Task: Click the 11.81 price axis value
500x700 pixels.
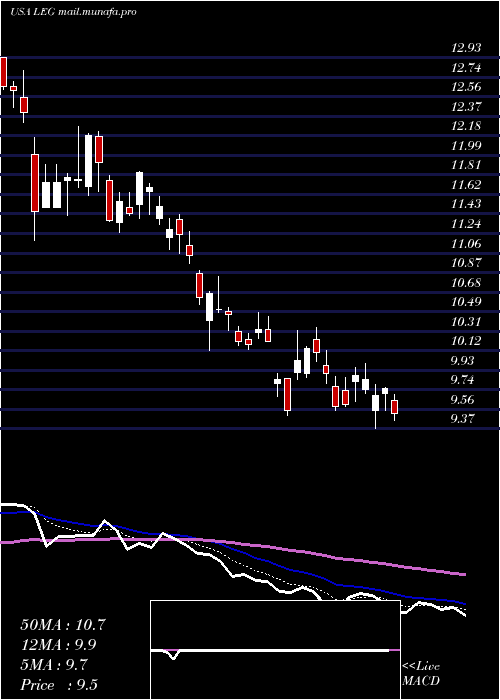Action: coord(466,165)
